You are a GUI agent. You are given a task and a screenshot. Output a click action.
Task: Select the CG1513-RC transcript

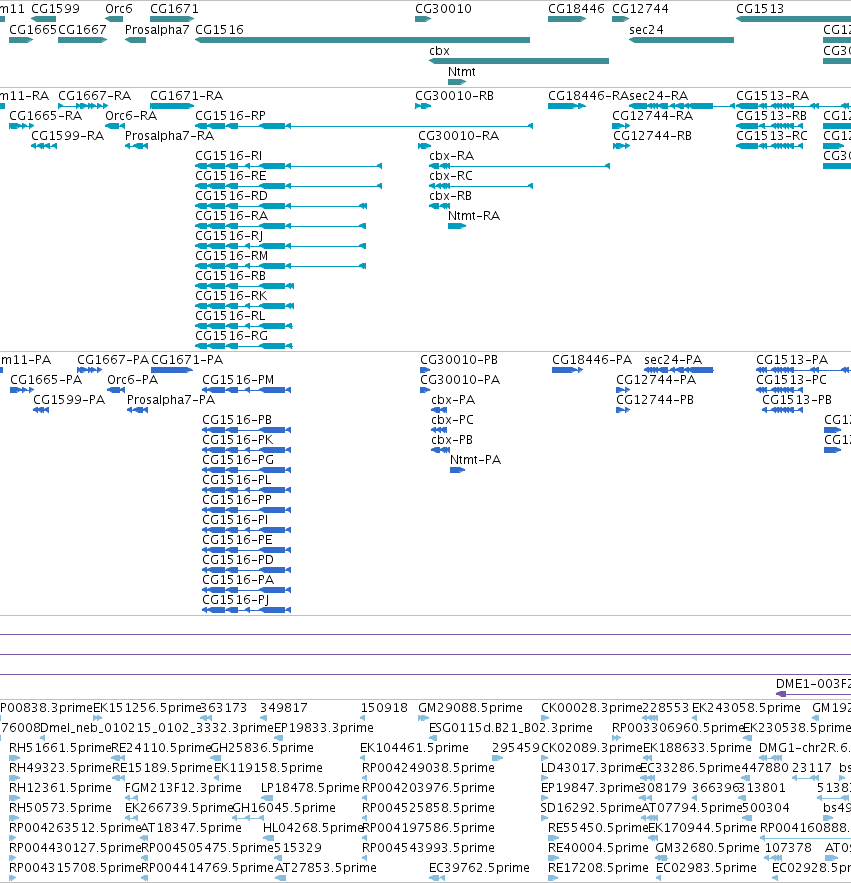coord(770,146)
